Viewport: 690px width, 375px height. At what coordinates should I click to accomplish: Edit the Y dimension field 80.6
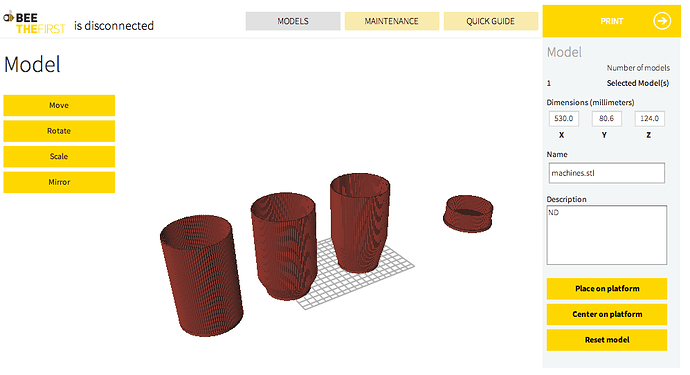[x=606, y=118]
